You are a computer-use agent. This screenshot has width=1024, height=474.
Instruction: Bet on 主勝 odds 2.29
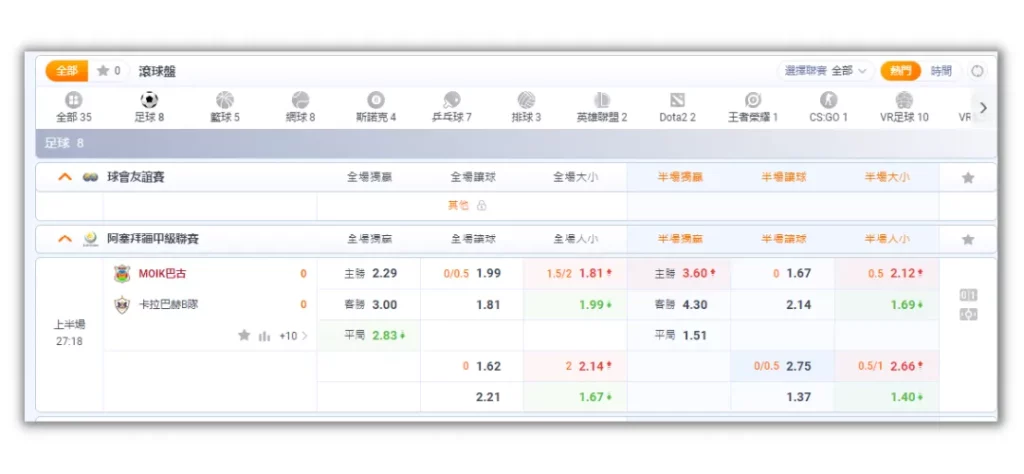(368, 274)
